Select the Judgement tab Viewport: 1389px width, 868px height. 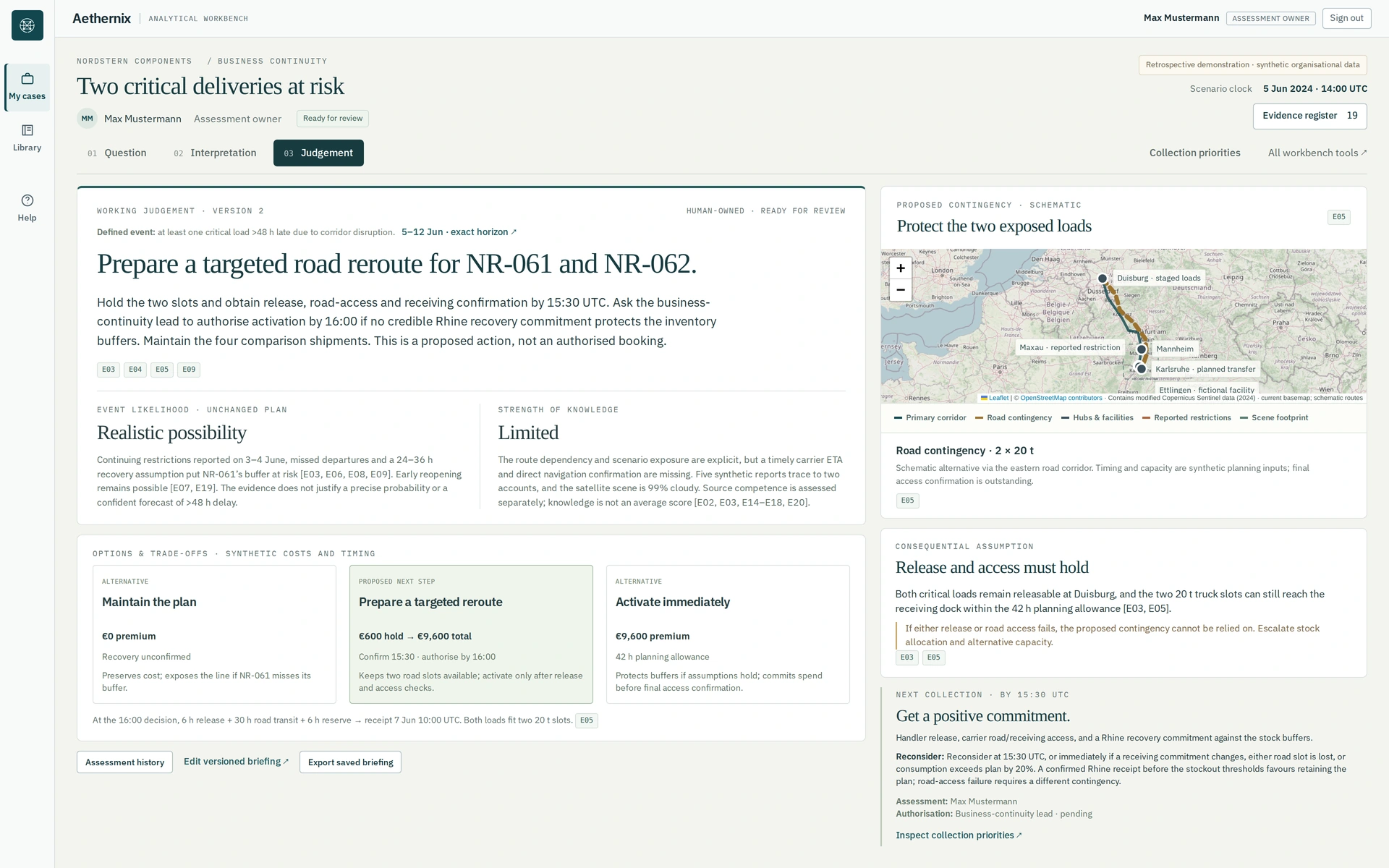pos(318,153)
